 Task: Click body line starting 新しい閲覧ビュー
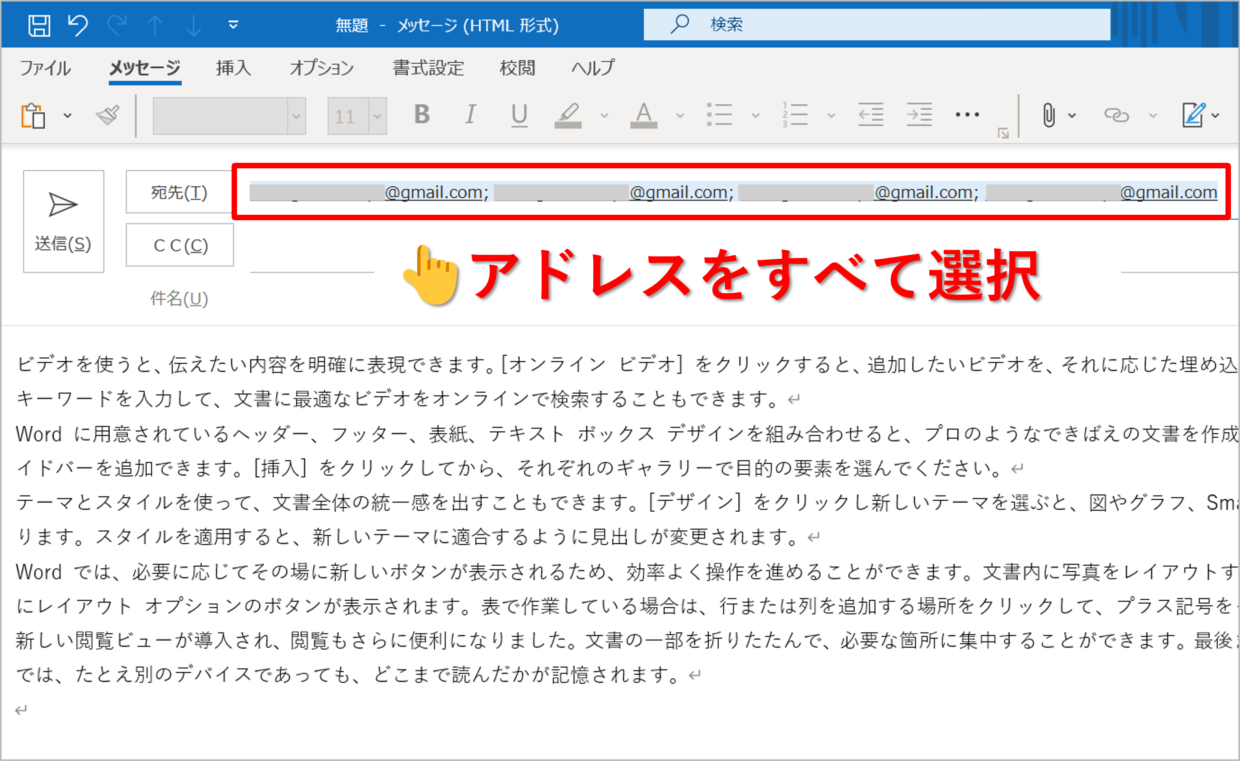628,639
